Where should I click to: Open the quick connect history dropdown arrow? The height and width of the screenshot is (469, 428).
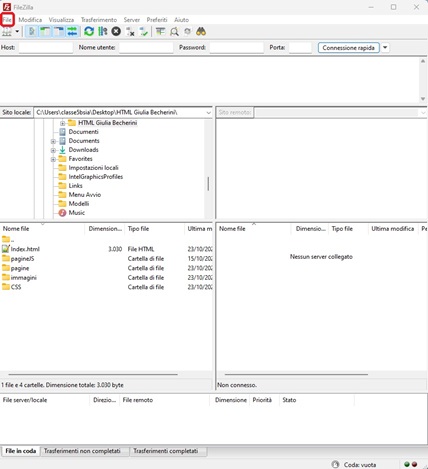coord(385,48)
